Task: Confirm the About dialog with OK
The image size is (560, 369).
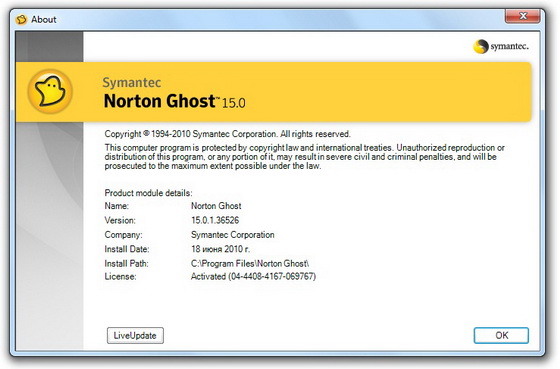Action: (501, 335)
